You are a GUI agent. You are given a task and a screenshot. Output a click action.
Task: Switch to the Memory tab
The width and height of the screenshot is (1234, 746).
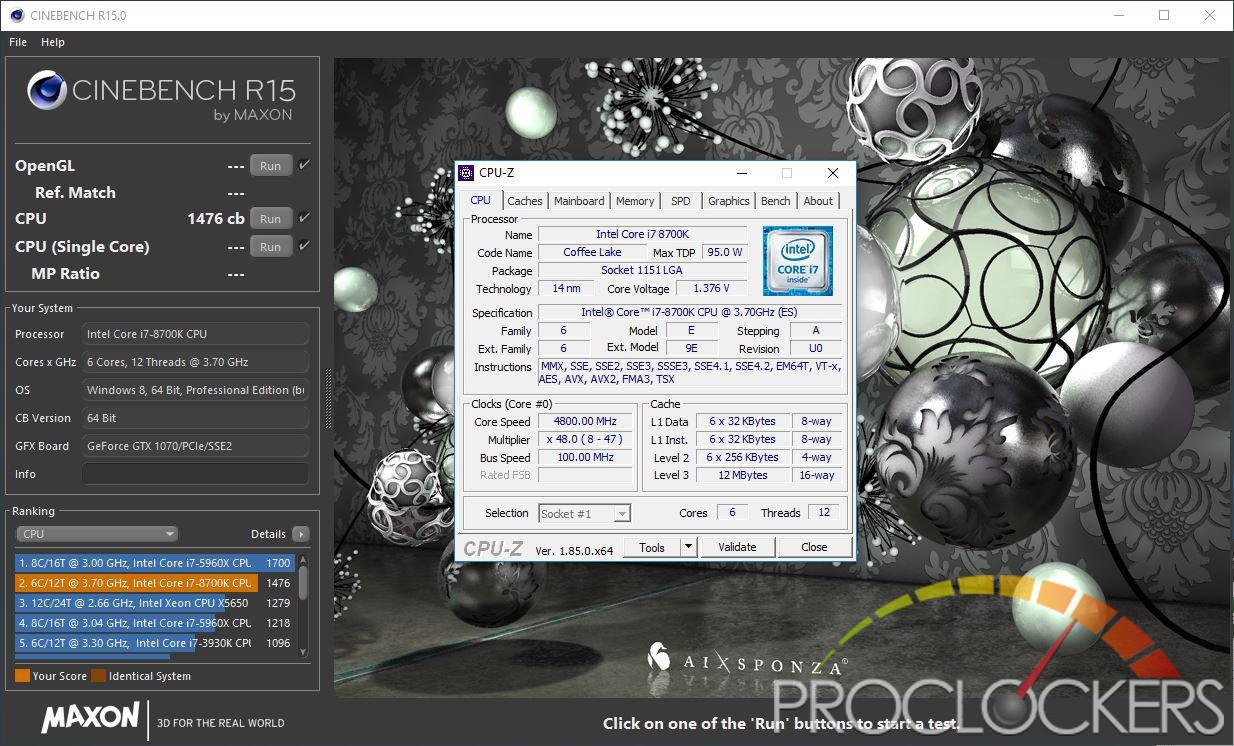tap(635, 201)
